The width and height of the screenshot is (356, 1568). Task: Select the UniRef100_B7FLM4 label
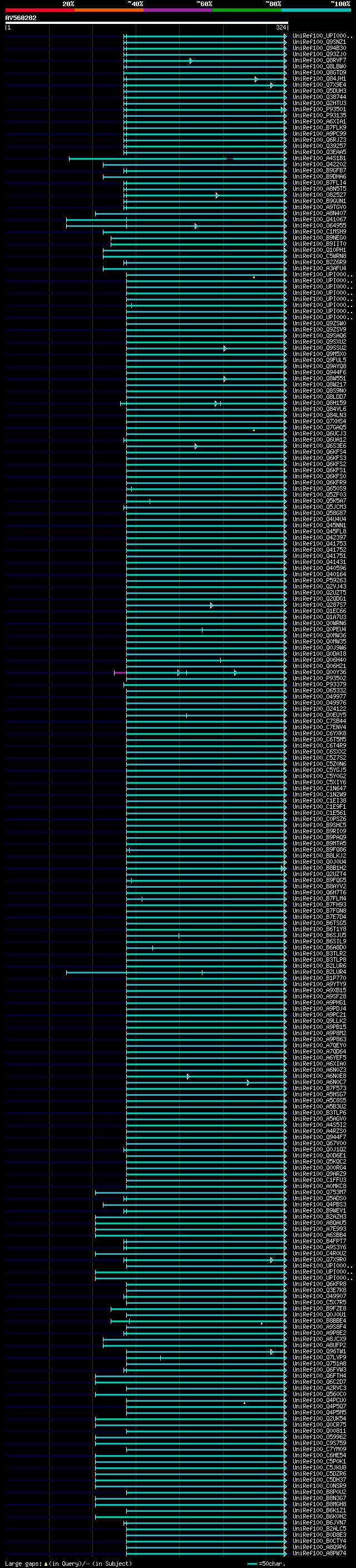[x=319, y=898]
